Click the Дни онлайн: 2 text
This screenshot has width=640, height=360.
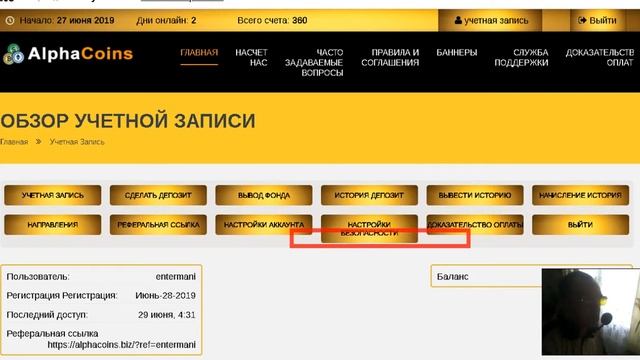click(x=166, y=20)
